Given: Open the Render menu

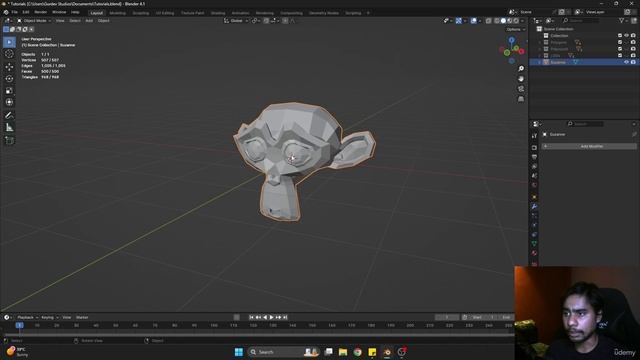Looking at the screenshot, I should click(x=40, y=13).
